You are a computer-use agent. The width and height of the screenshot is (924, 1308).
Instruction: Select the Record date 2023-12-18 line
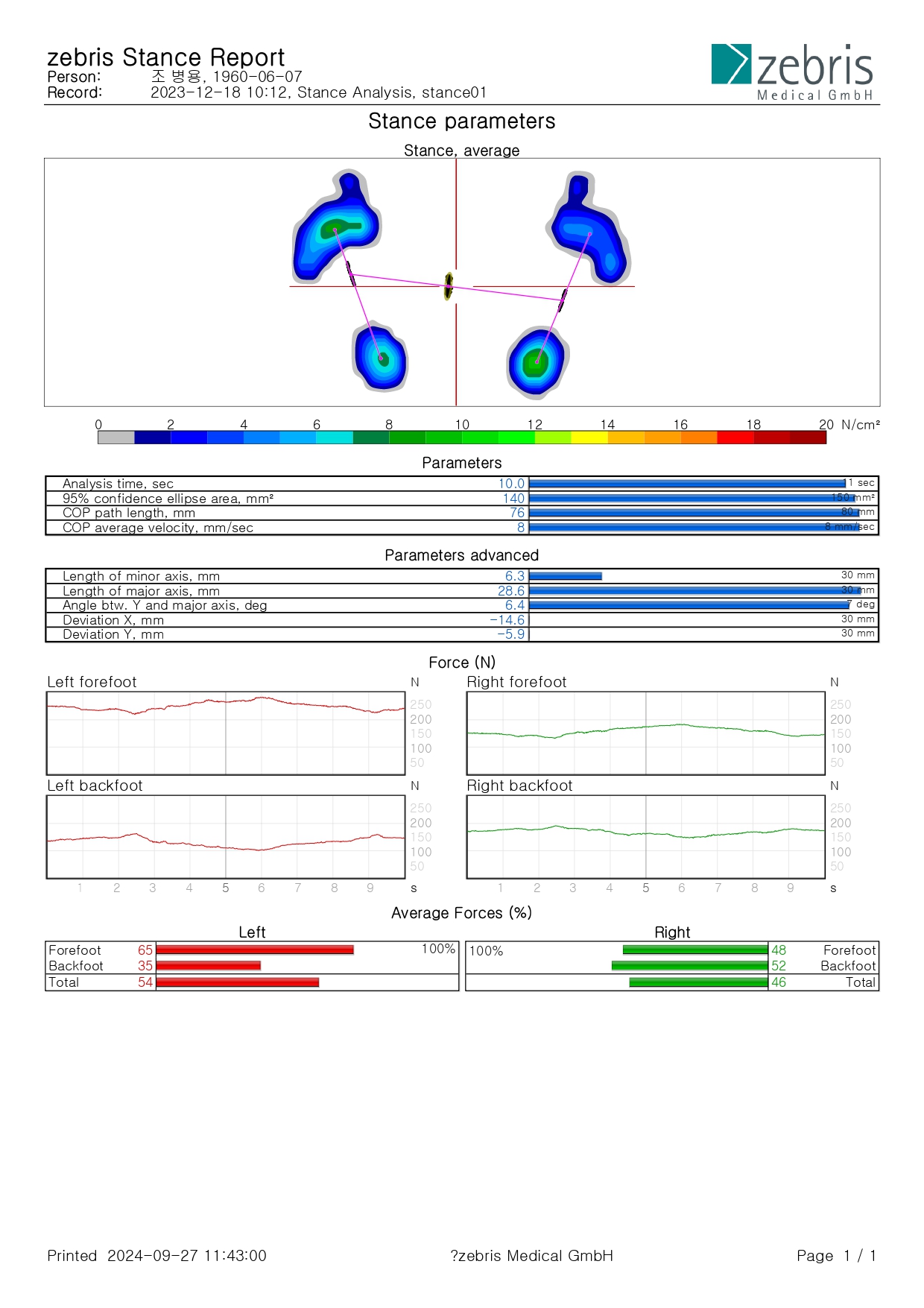267,92
